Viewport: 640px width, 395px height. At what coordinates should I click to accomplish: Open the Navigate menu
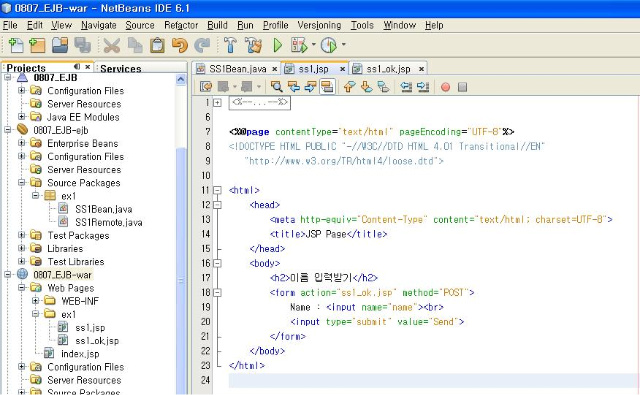coord(98,25)
